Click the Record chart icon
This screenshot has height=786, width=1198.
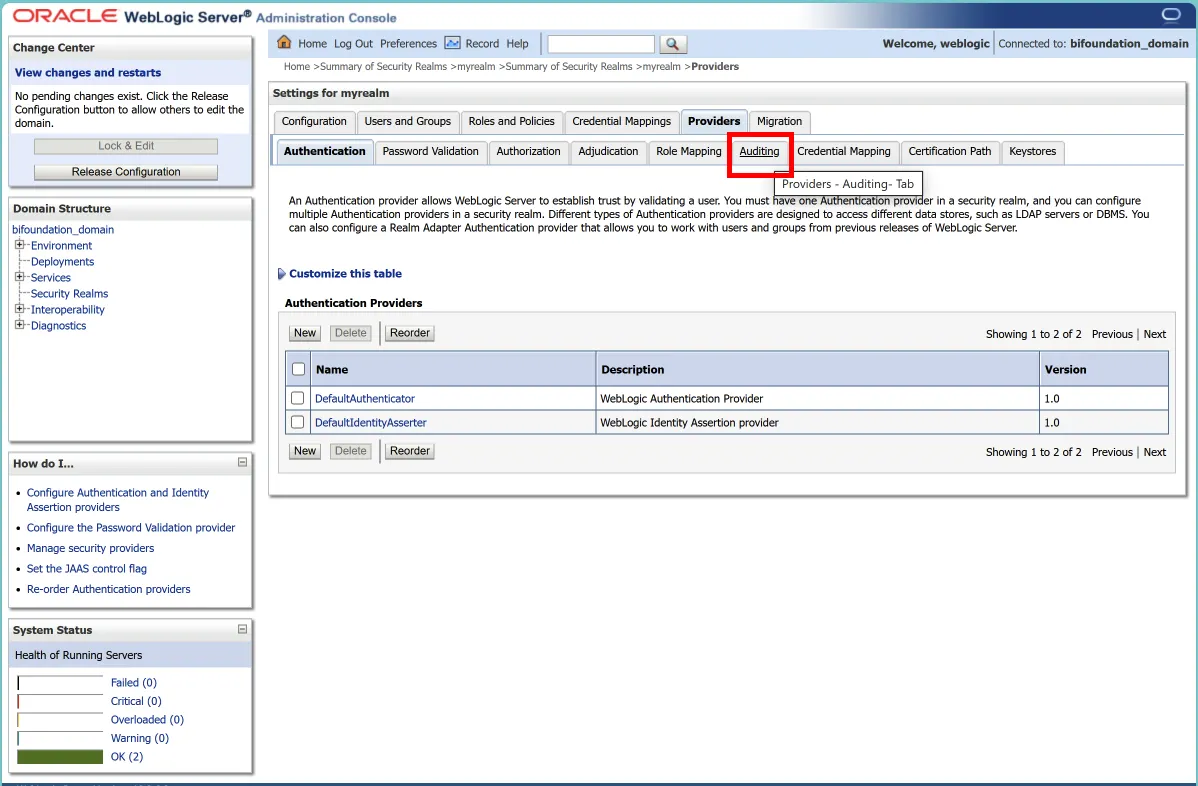(452, 43)
